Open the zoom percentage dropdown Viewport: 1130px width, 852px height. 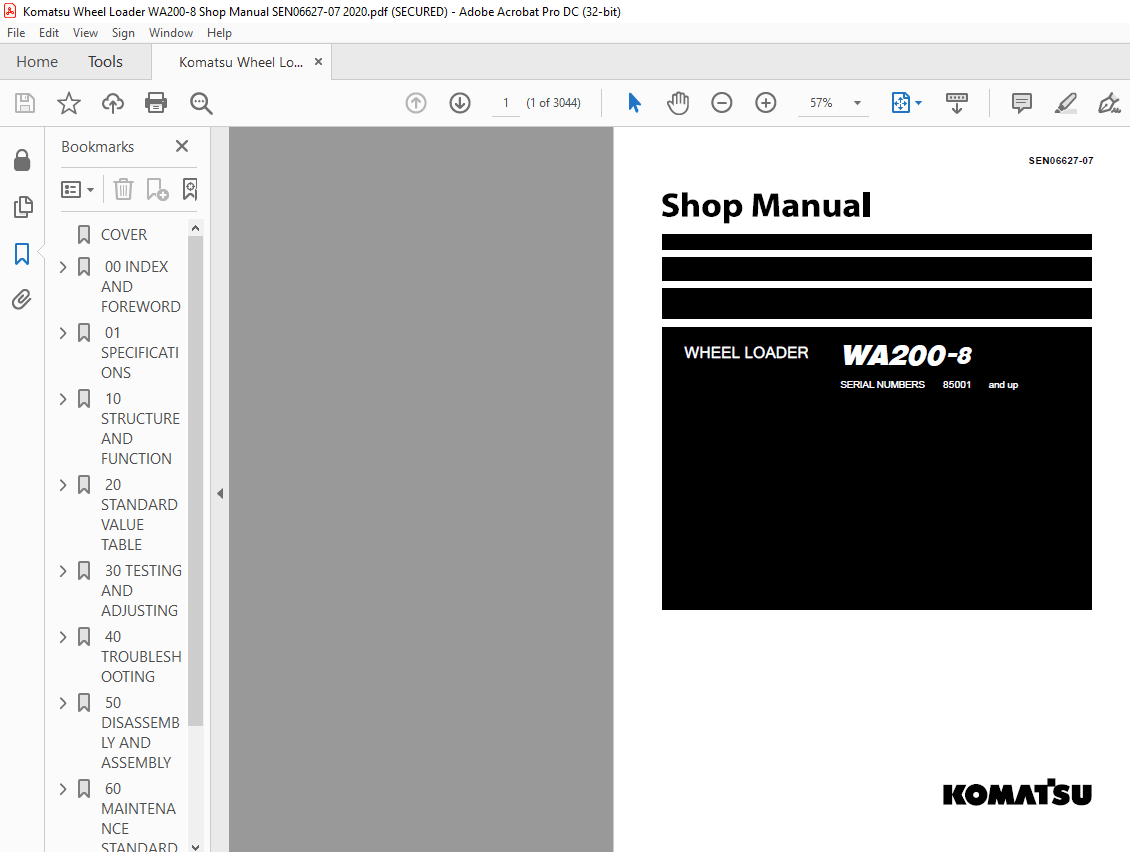click(x=856, y=103)
